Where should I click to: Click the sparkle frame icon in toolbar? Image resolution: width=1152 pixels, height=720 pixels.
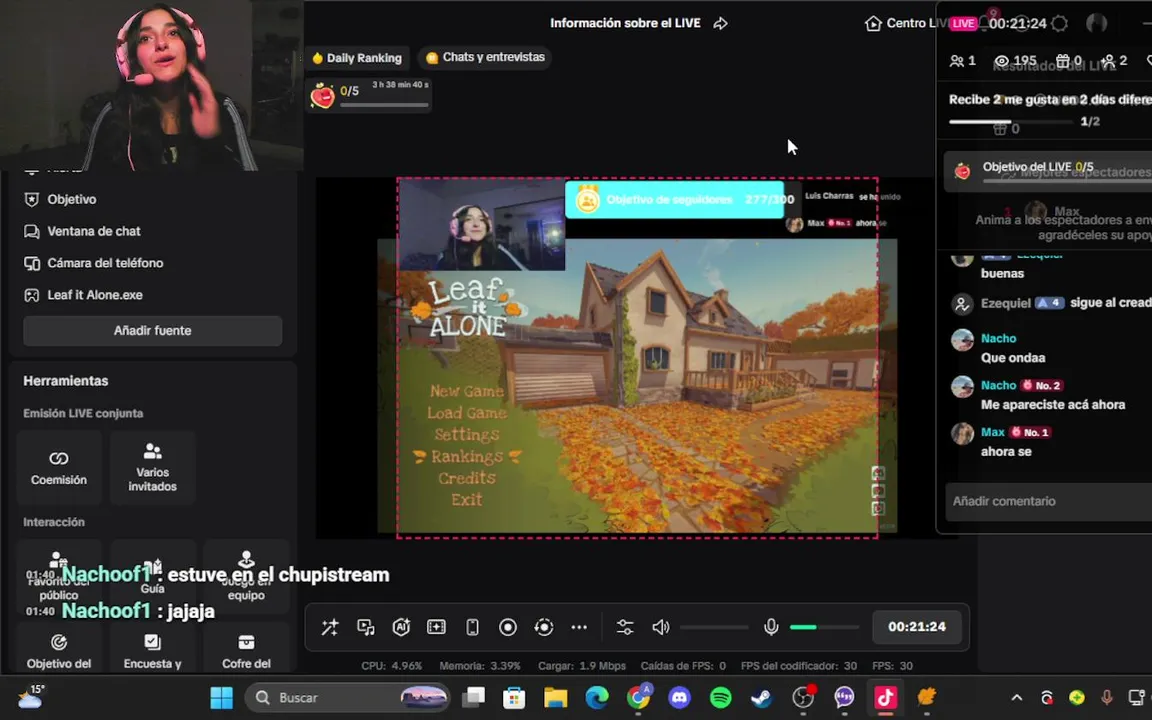[436, 627]
